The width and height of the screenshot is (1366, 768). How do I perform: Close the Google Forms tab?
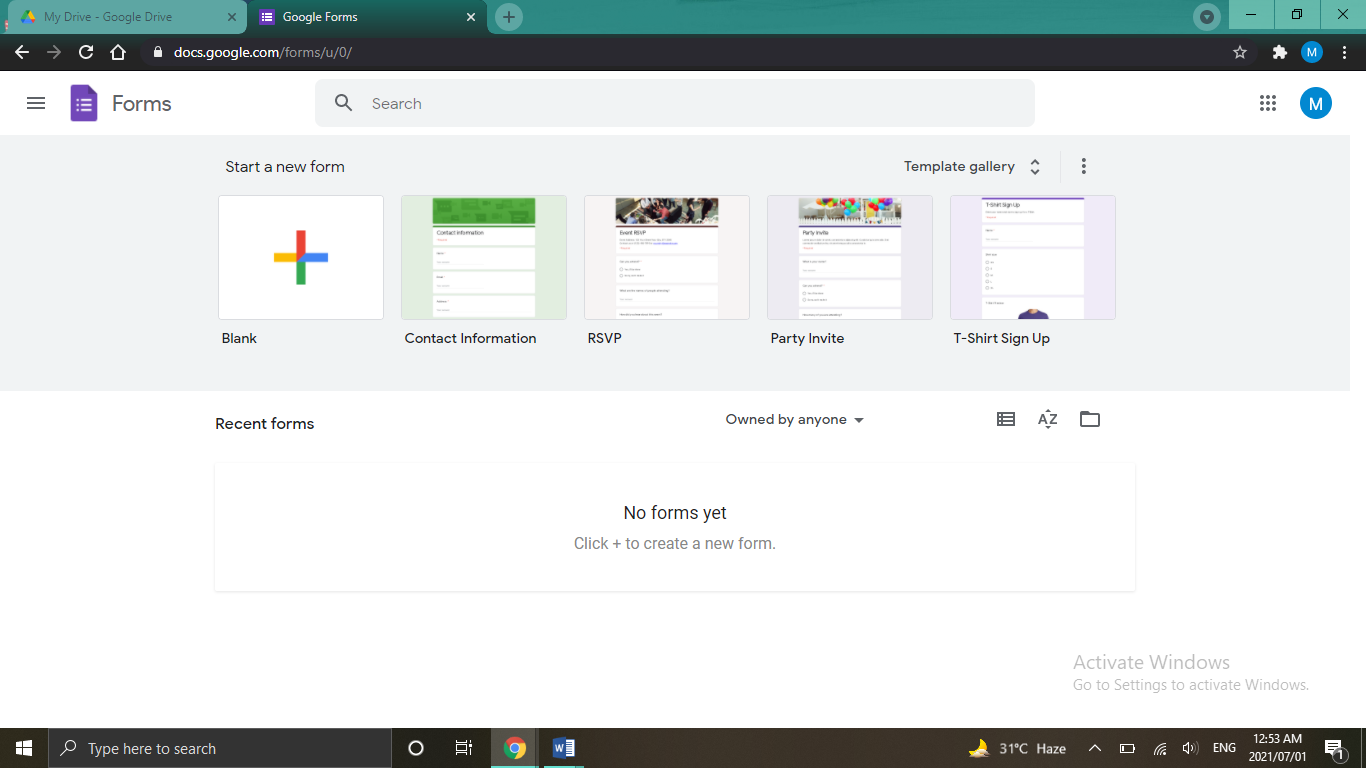(x=471, y=17)
